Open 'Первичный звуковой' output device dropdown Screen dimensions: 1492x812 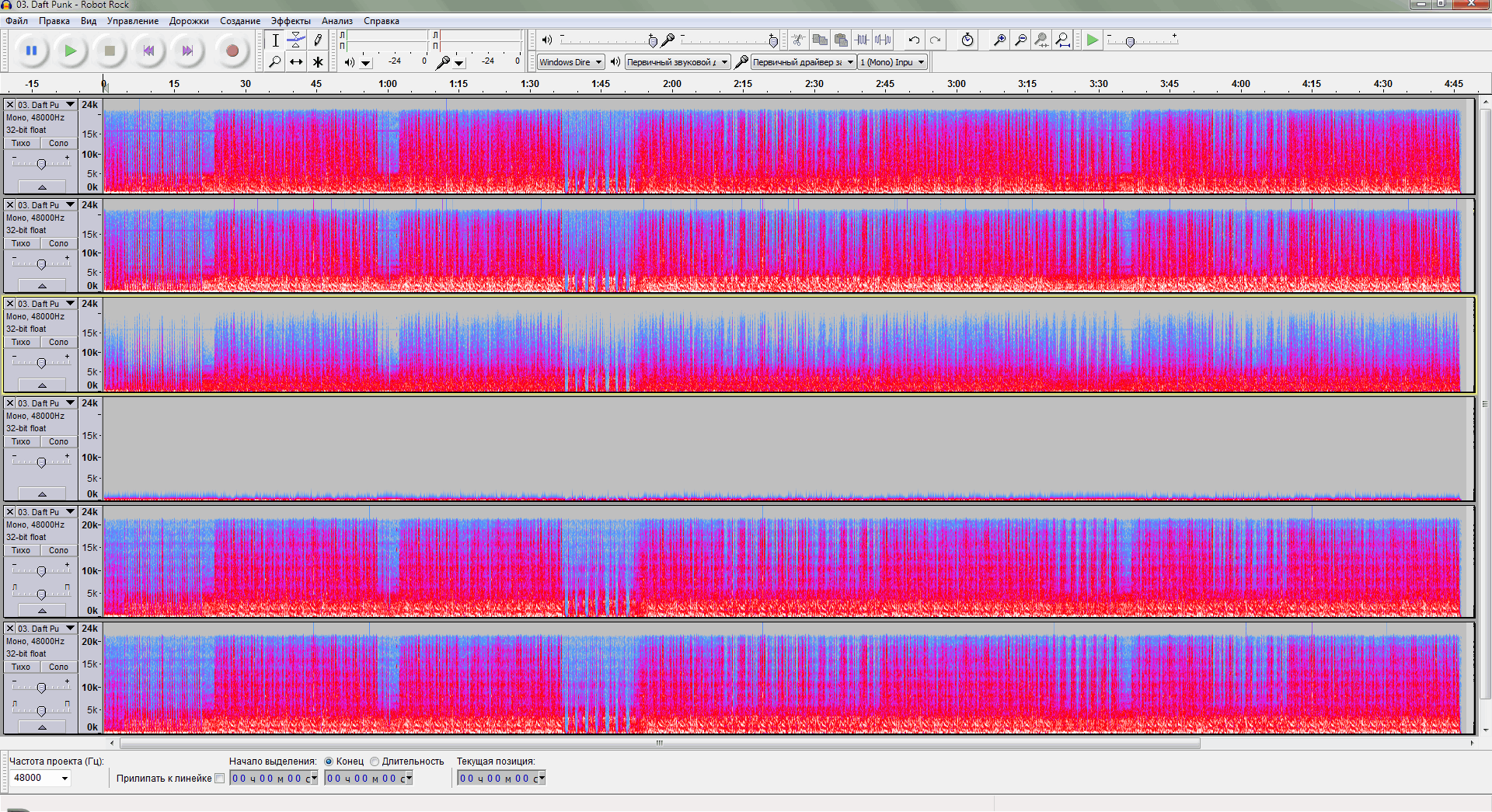[x=678, y=62]
